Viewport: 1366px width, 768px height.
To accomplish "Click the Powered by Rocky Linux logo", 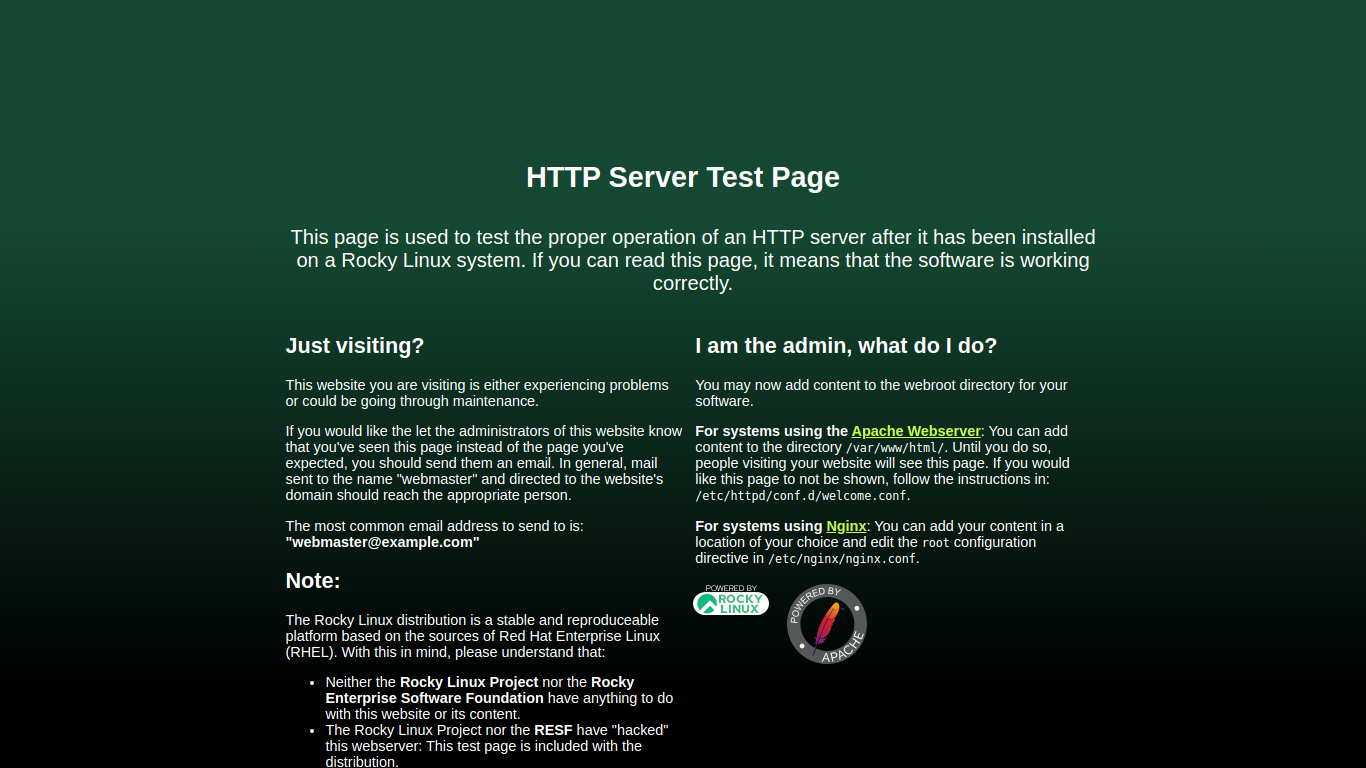I will point(731,600).
